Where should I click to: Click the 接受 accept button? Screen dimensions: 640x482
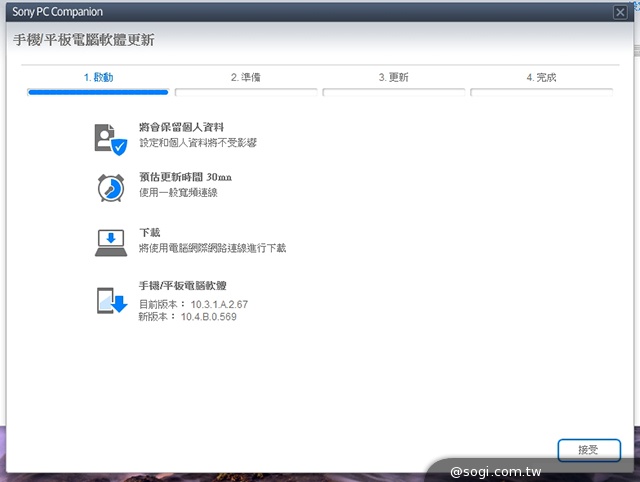pos(589,450)
